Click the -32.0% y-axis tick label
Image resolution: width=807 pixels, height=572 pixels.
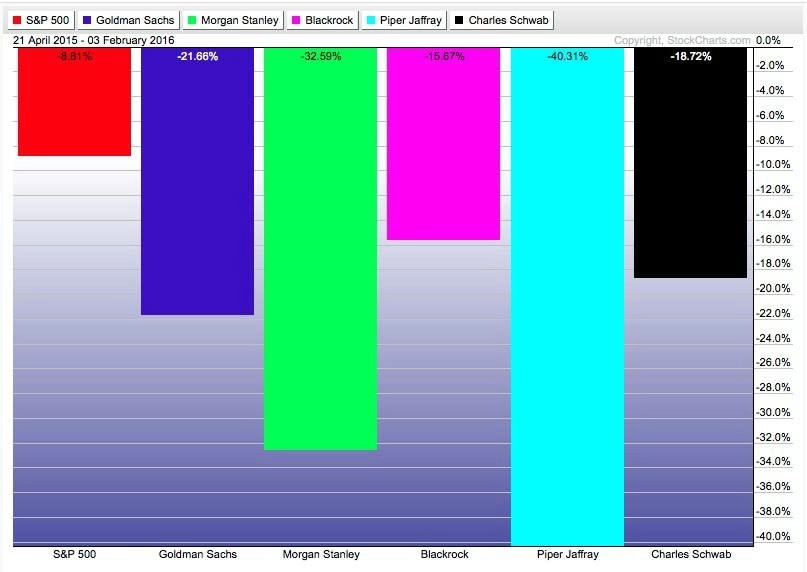(x=773, y=437)
